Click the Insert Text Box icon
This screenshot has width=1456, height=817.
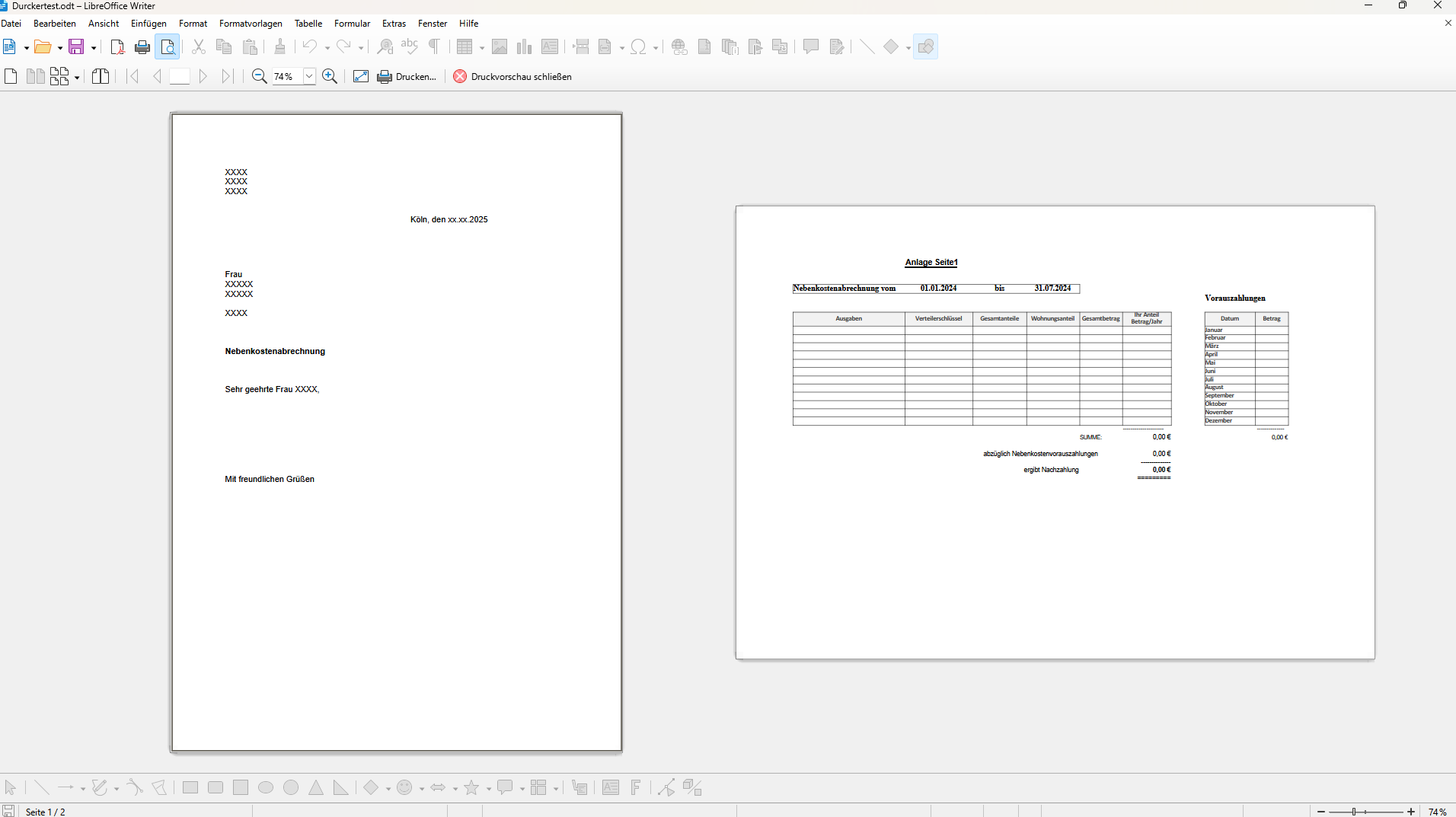[x=550, y=47]
